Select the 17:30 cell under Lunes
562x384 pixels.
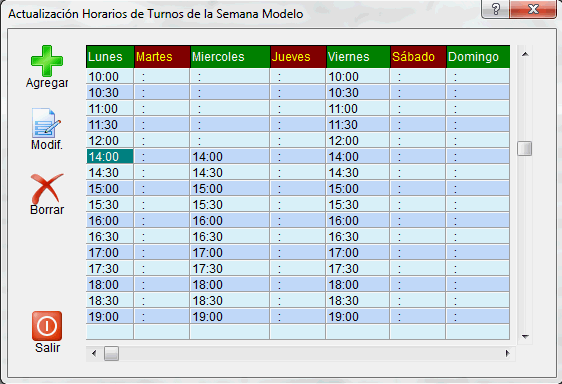[110, 269]
